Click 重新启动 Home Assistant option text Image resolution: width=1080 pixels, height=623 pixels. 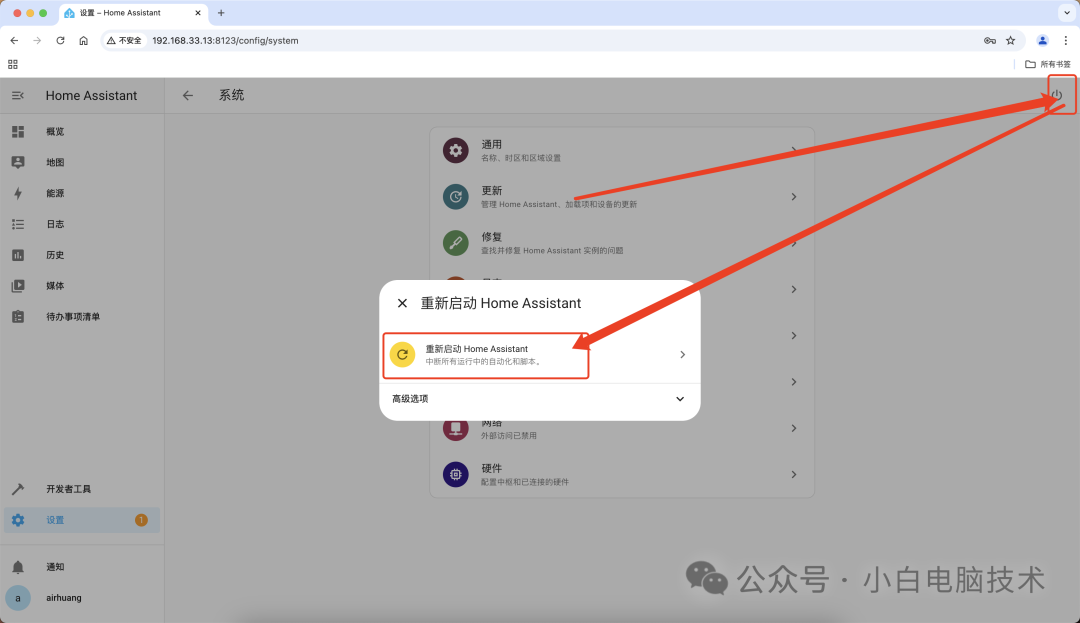click(477, 349)
